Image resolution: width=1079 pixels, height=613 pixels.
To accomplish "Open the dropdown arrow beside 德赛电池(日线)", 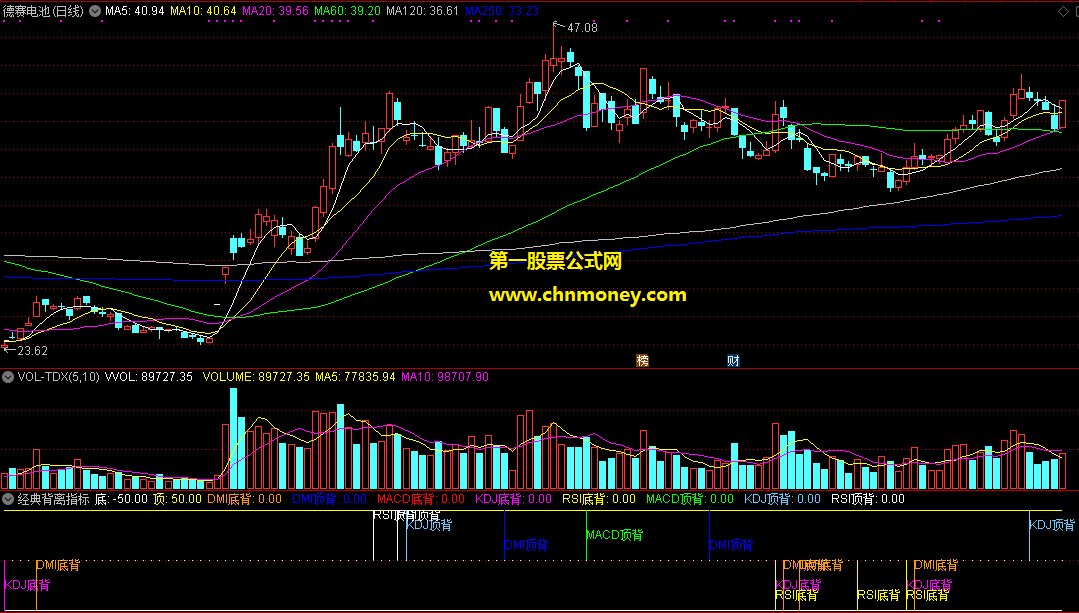I will tap(95, 11).
